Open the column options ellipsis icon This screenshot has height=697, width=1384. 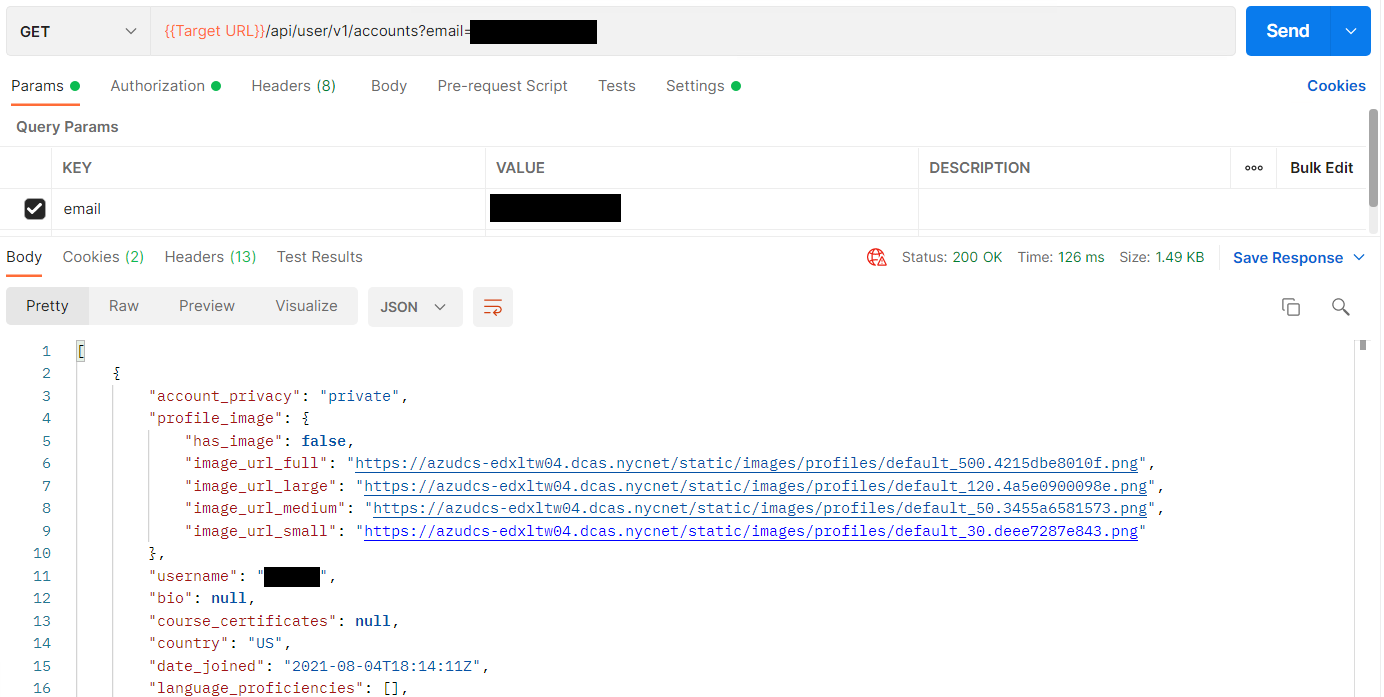click(x=1254, y=168)
